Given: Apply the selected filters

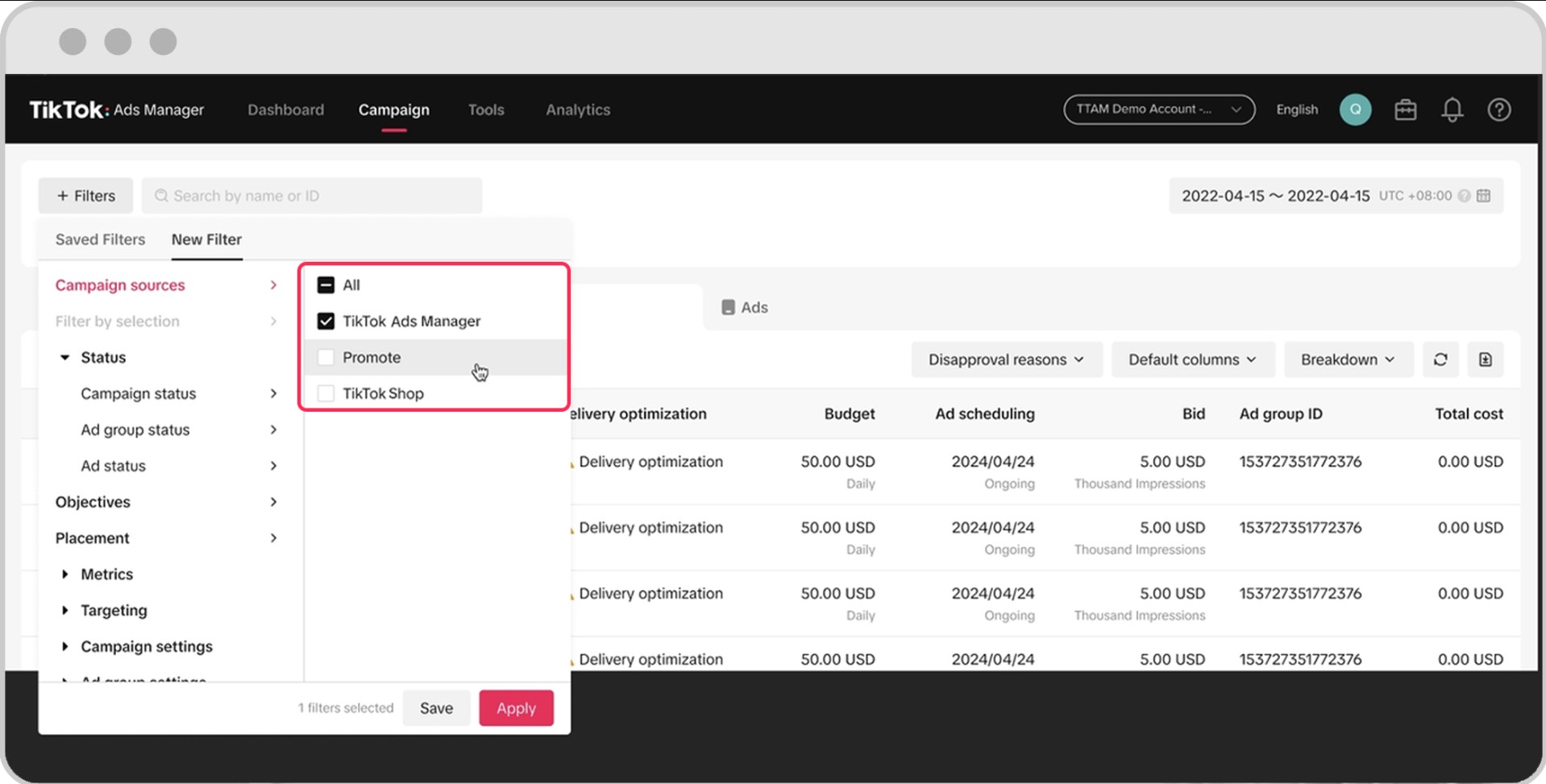Looking at the screenshot, I should point(516,708).
